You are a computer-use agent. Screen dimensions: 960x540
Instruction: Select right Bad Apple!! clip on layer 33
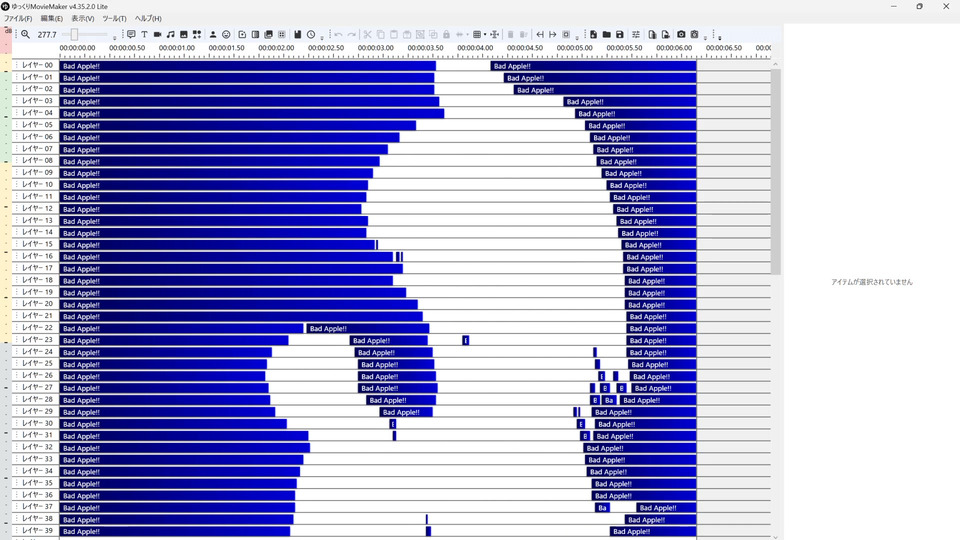coord(640,460)
